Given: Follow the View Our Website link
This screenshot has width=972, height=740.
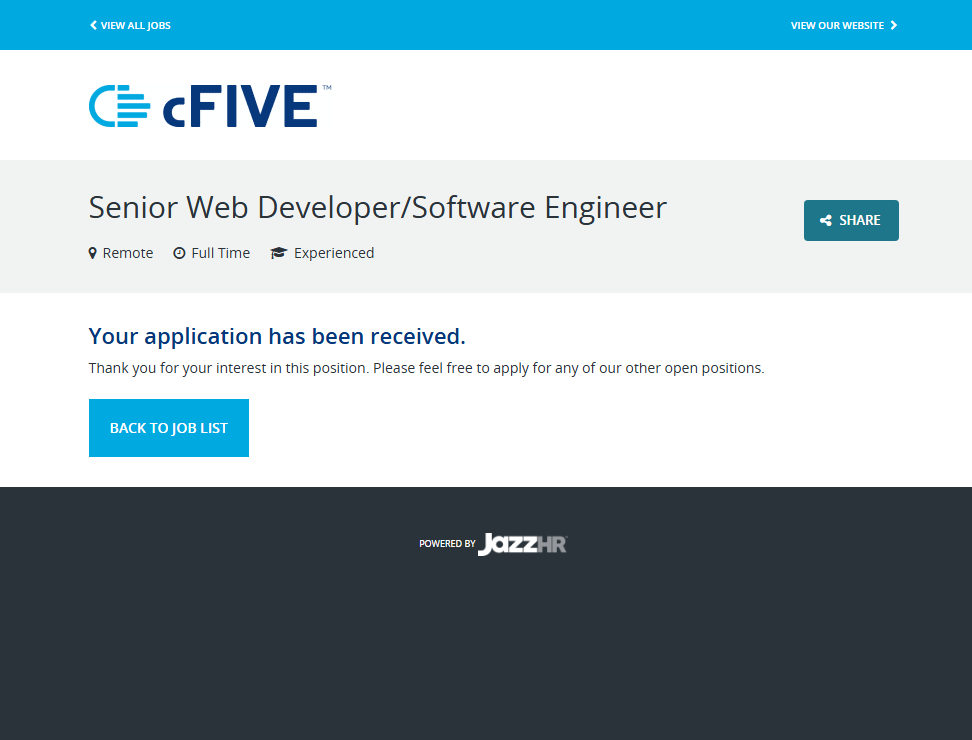Looking at the screenshot, I should pyautogui.click(x=837, y=25).
